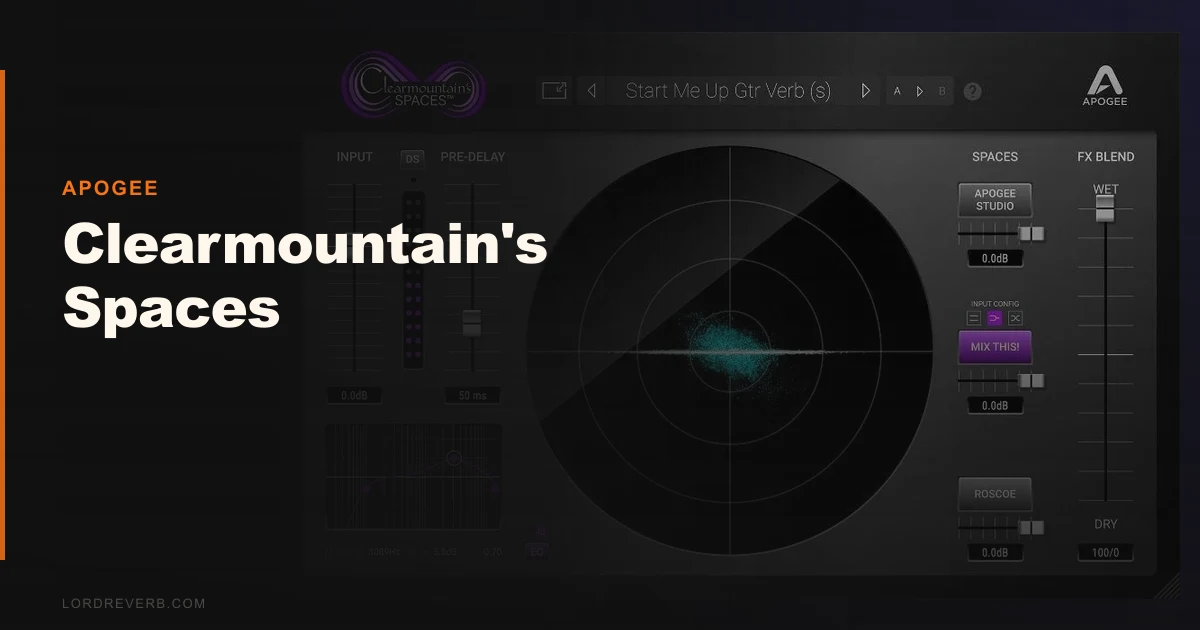
Task: Click the Roscoe 0.0dB value field
Action: [x=995, y=553]
